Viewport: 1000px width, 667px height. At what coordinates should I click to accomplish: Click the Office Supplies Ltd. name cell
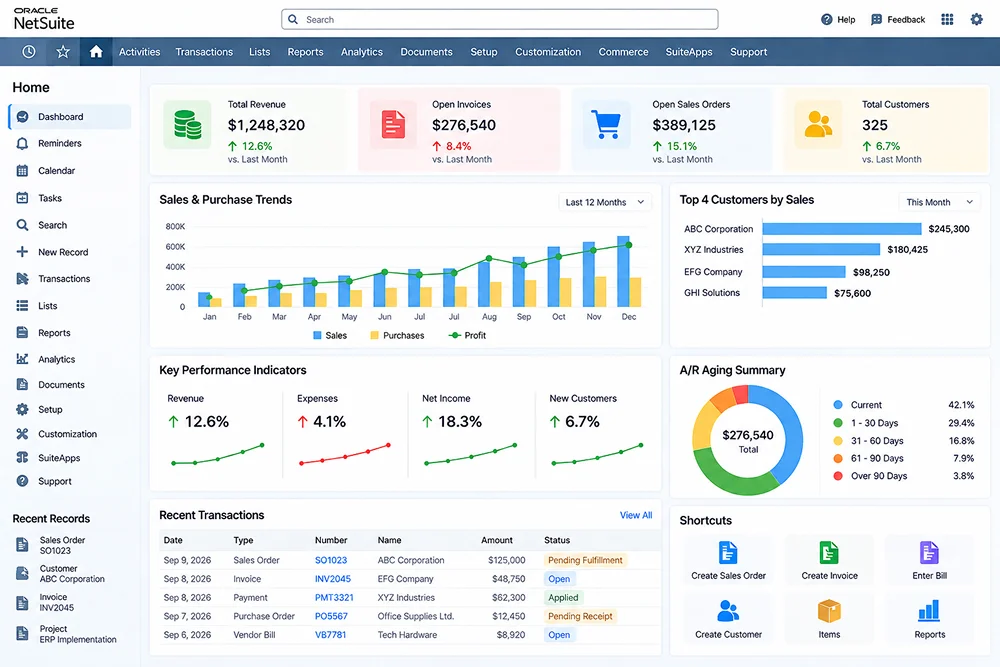pyautogui.click(x=416, y=616)
